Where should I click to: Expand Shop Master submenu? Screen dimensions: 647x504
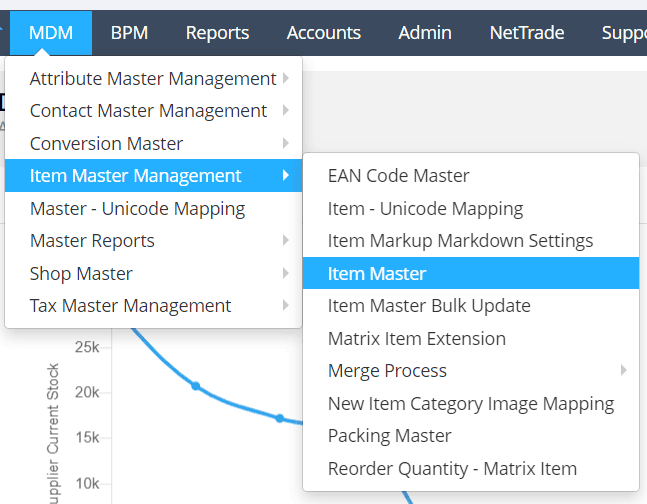[x=81, y=273]
